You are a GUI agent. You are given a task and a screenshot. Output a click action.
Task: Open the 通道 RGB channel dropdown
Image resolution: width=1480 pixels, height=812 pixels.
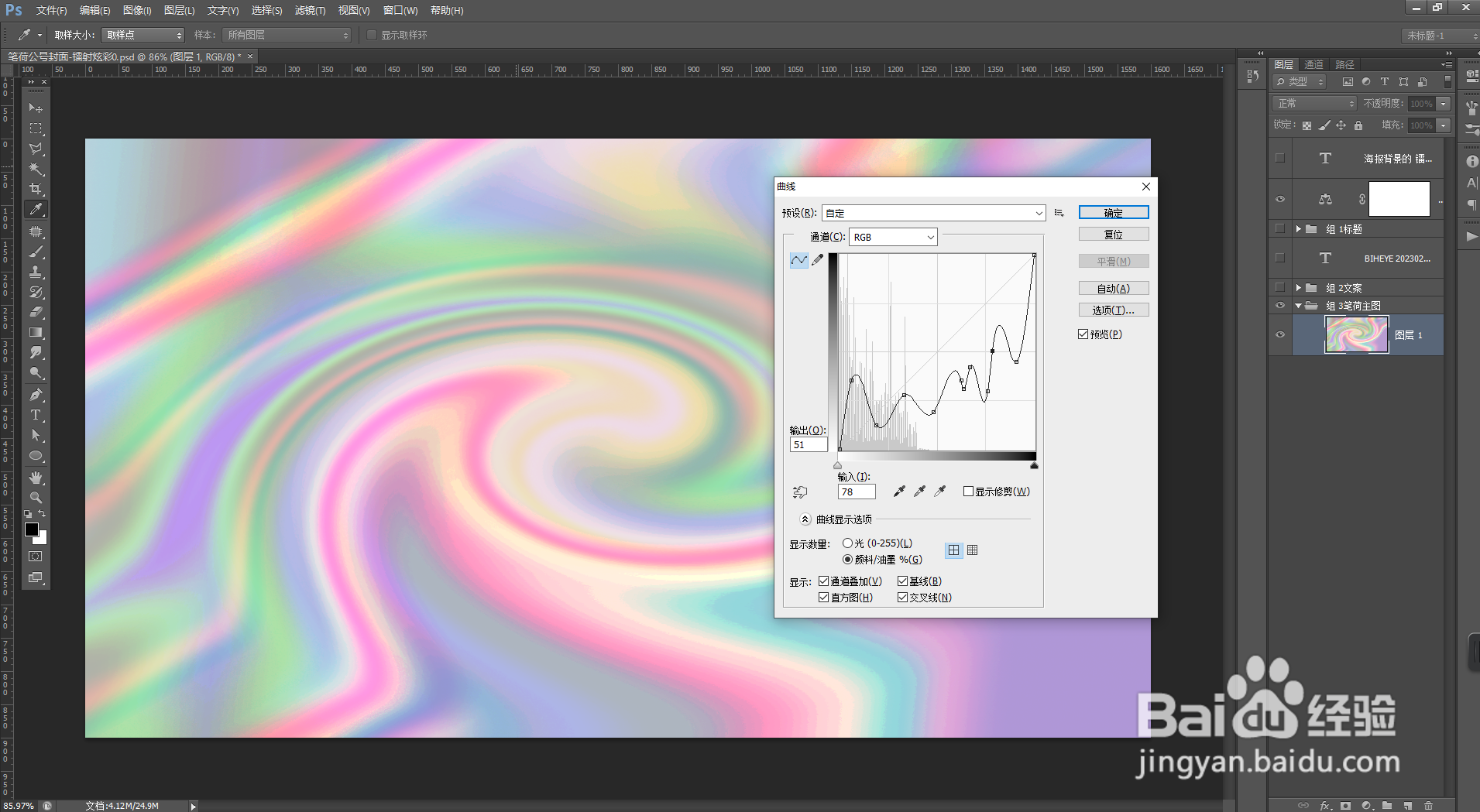click(x=893, y=237)
